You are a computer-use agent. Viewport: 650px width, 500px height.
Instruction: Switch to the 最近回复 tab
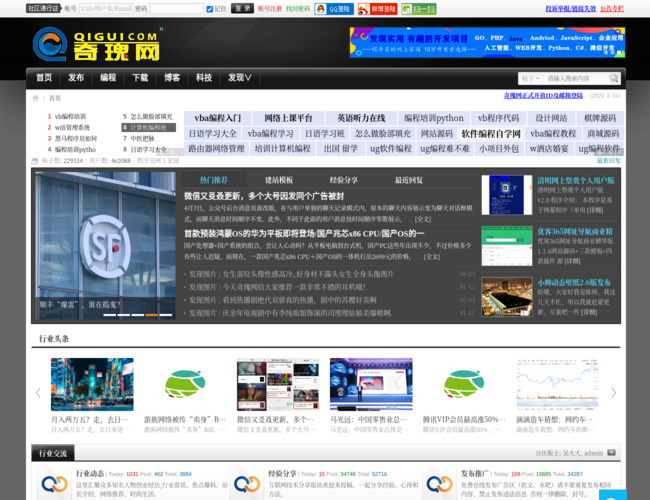coord(409,180)
